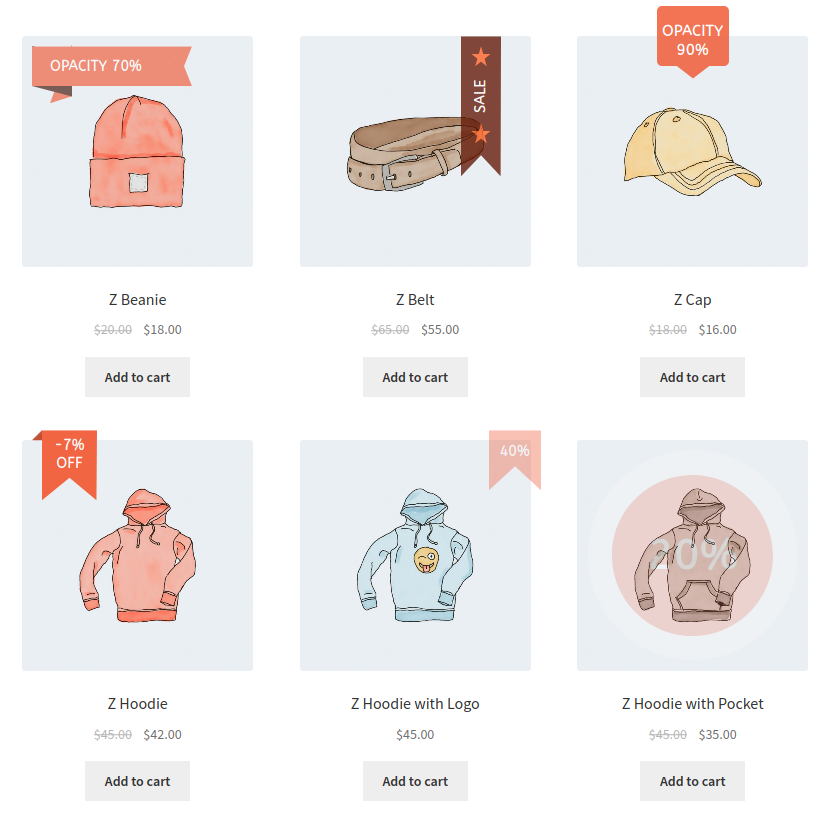Click the -7% OFF bookmark badge
Image resolution: width=836 pixels, height=825 pixels.
pos(69,464)
